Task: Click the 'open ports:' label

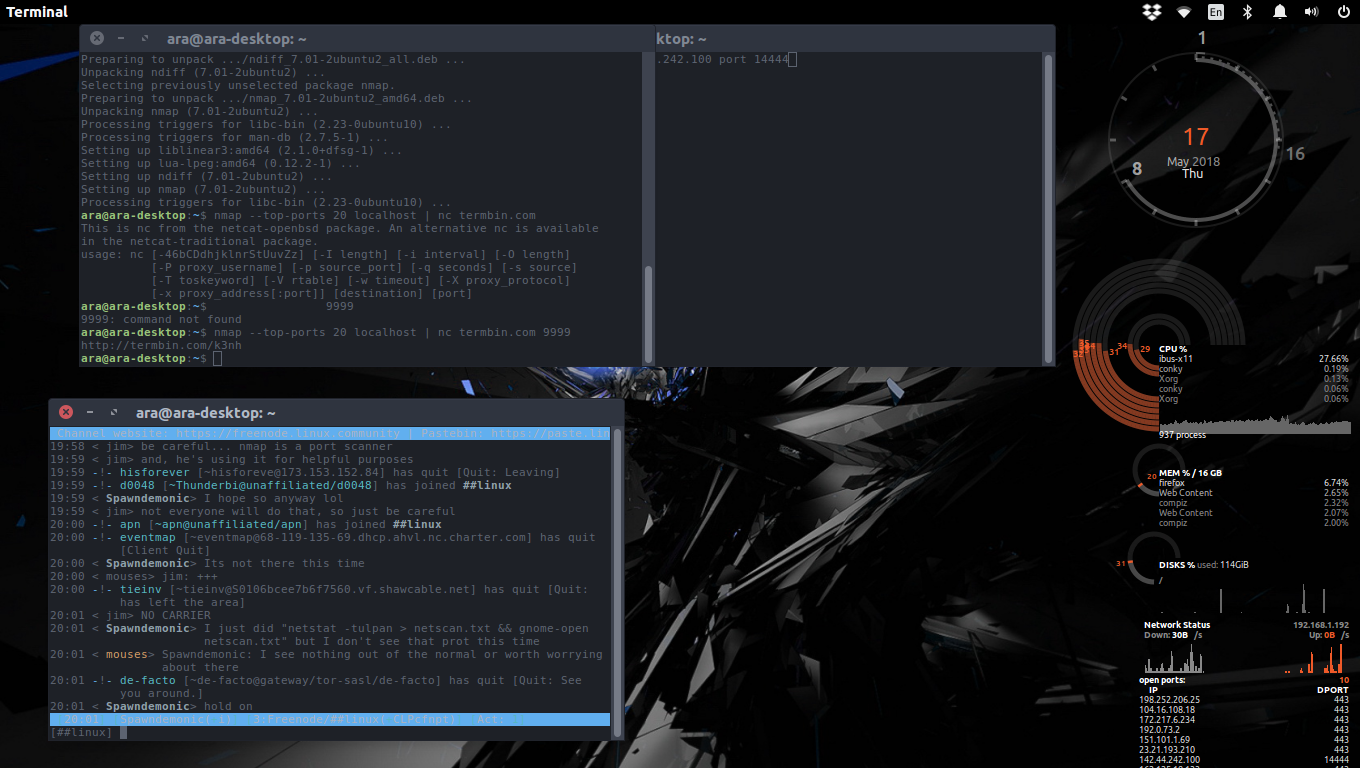Action: tap(1162, 680)
